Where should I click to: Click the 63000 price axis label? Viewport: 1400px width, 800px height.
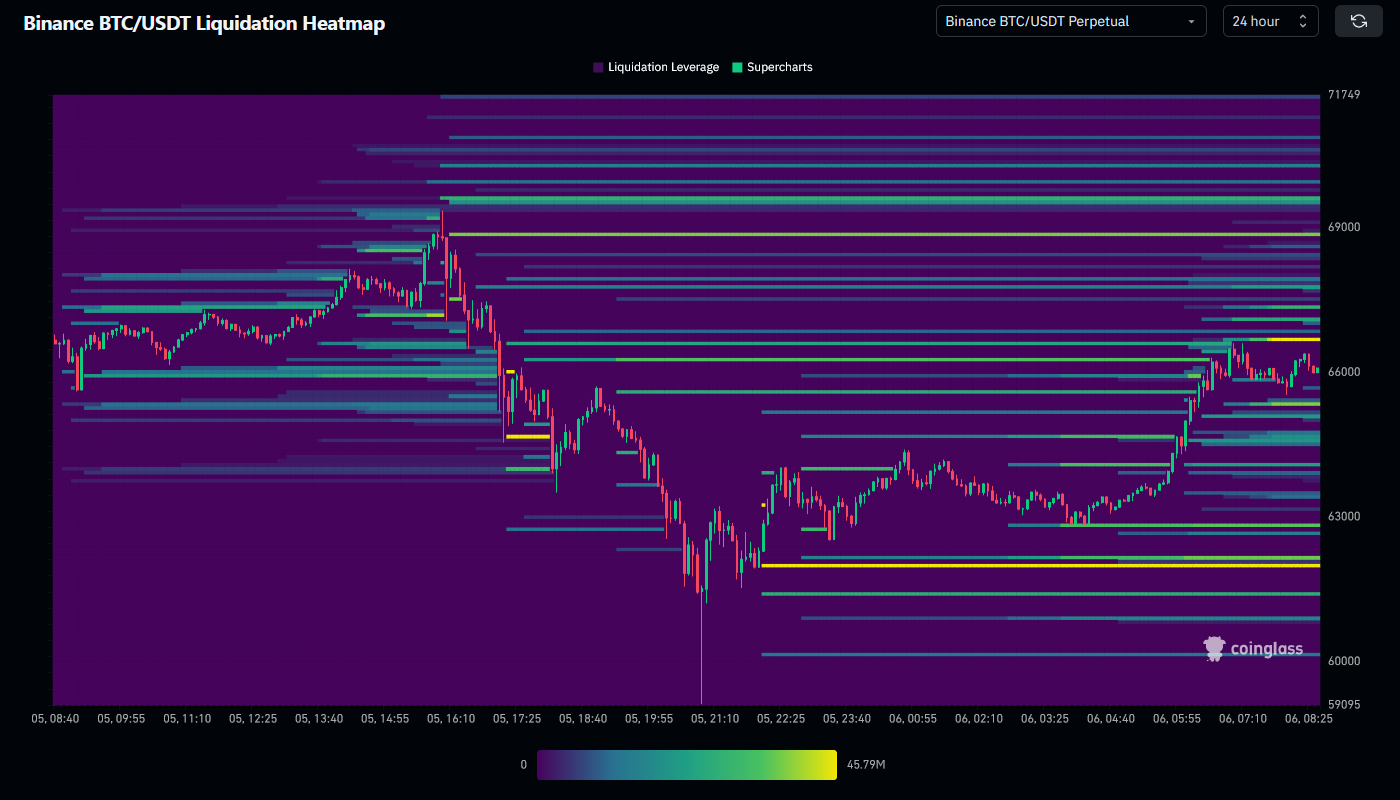click(1344, 516)
